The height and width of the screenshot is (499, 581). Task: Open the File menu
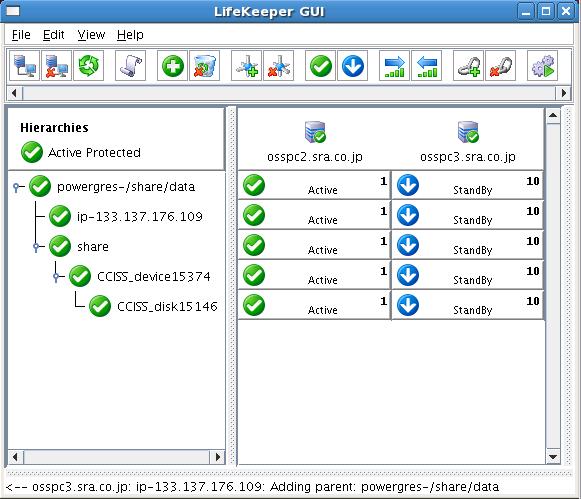(x=21, y=35)
